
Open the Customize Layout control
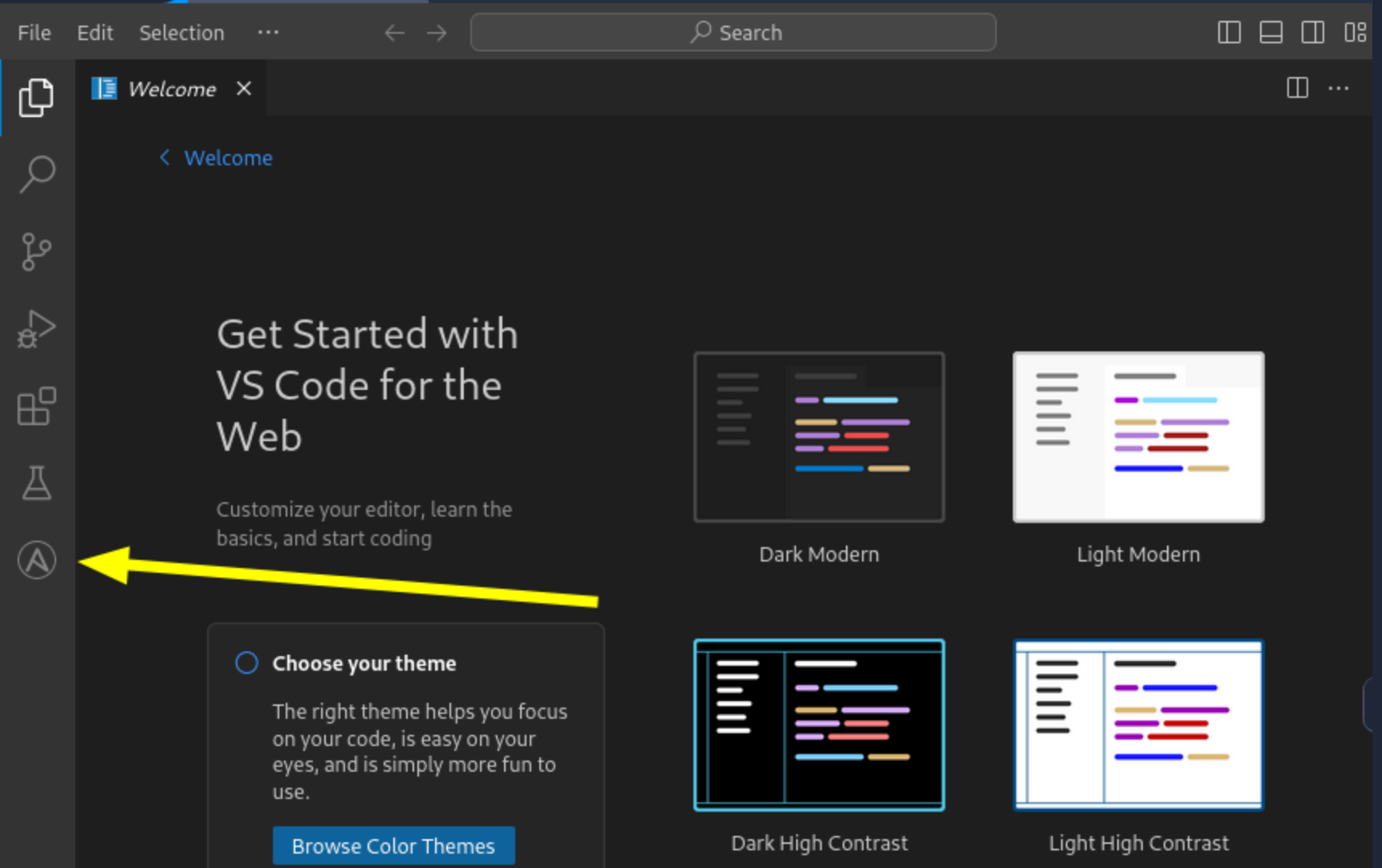point(1355,32)
